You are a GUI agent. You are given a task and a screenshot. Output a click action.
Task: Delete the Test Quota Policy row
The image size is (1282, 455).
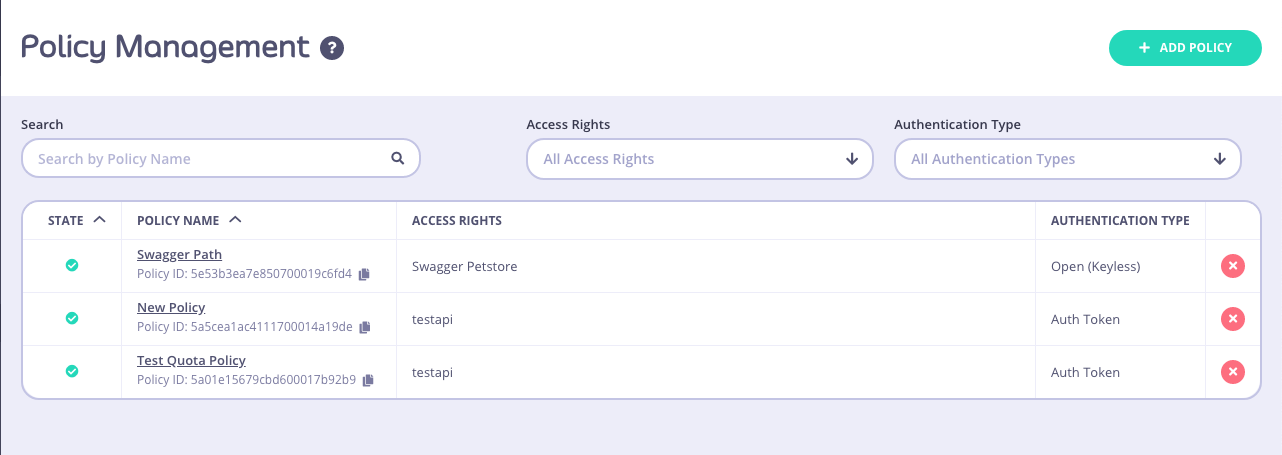coord(1232,372)
